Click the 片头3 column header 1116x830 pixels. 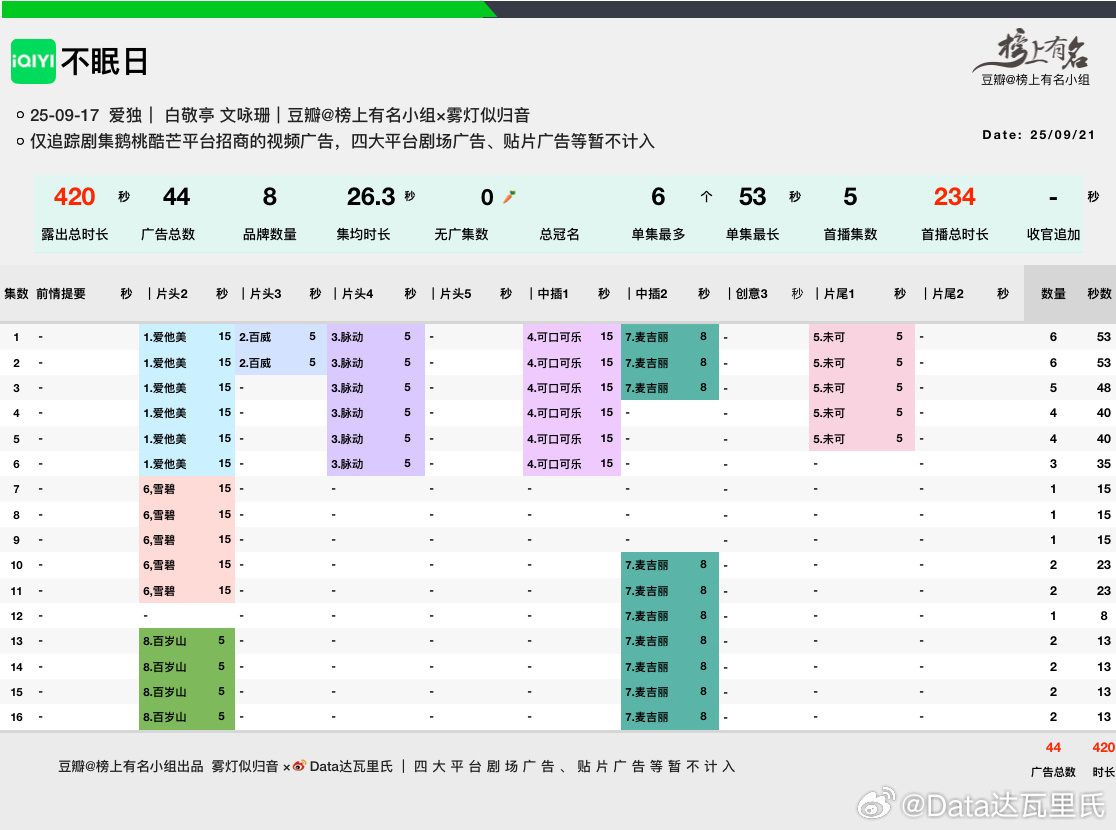[265, 293]
